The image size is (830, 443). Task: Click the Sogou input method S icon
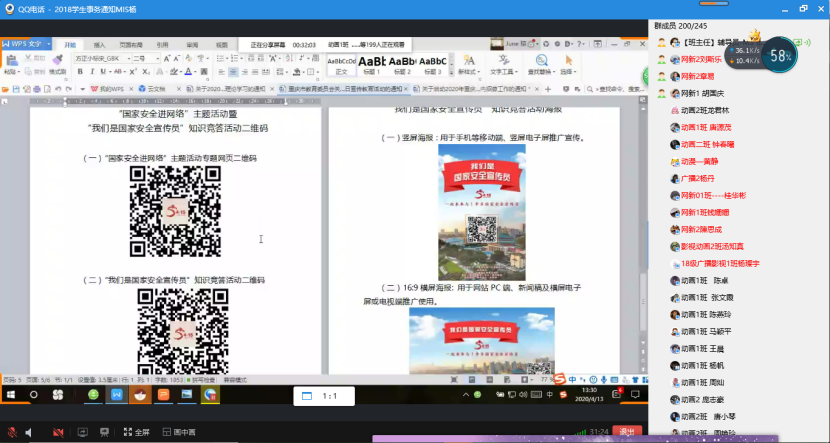coord(561,378)
